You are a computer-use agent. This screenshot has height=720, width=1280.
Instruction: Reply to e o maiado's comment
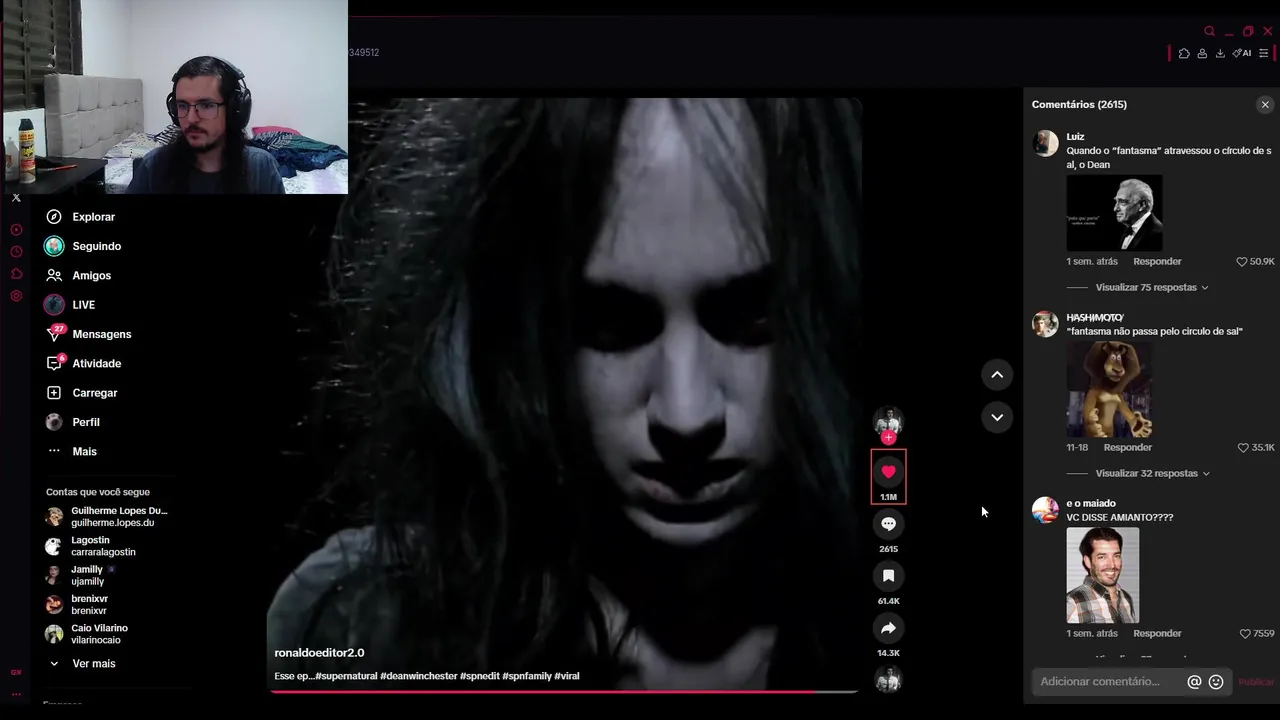(1157, 633)
